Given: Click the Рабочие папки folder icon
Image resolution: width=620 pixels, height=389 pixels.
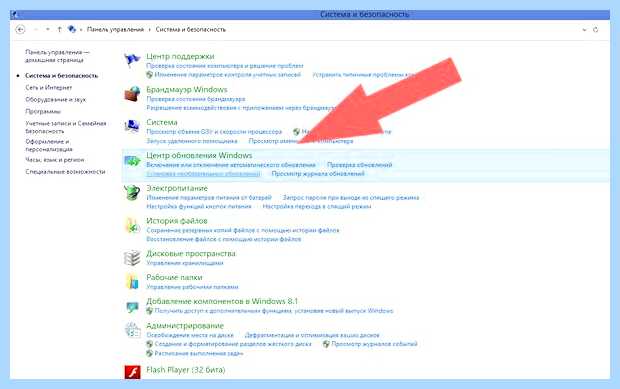Looking at the screenshot, I should [x=132, y=281].
